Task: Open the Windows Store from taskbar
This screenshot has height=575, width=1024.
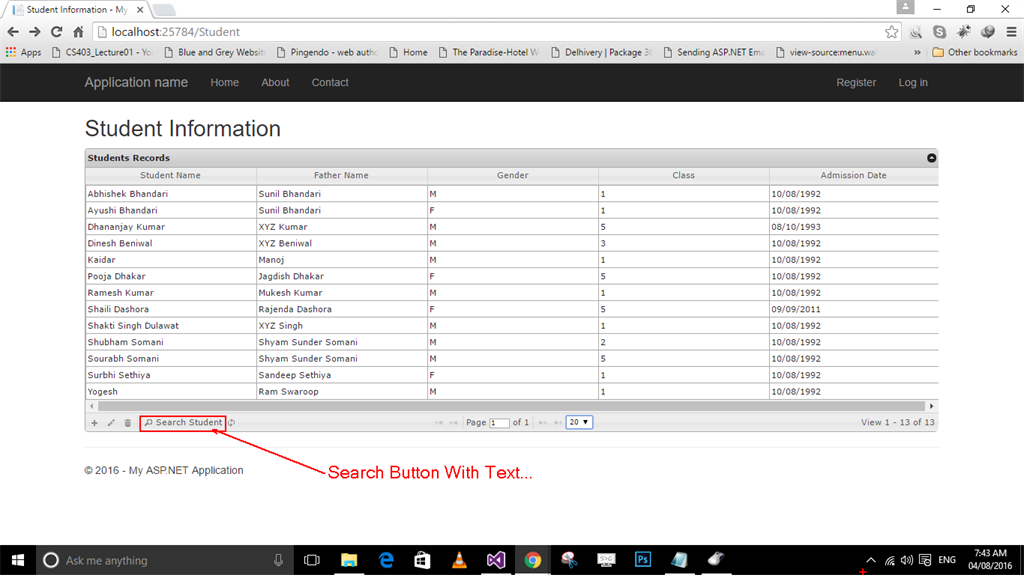Action: (423, 560)
